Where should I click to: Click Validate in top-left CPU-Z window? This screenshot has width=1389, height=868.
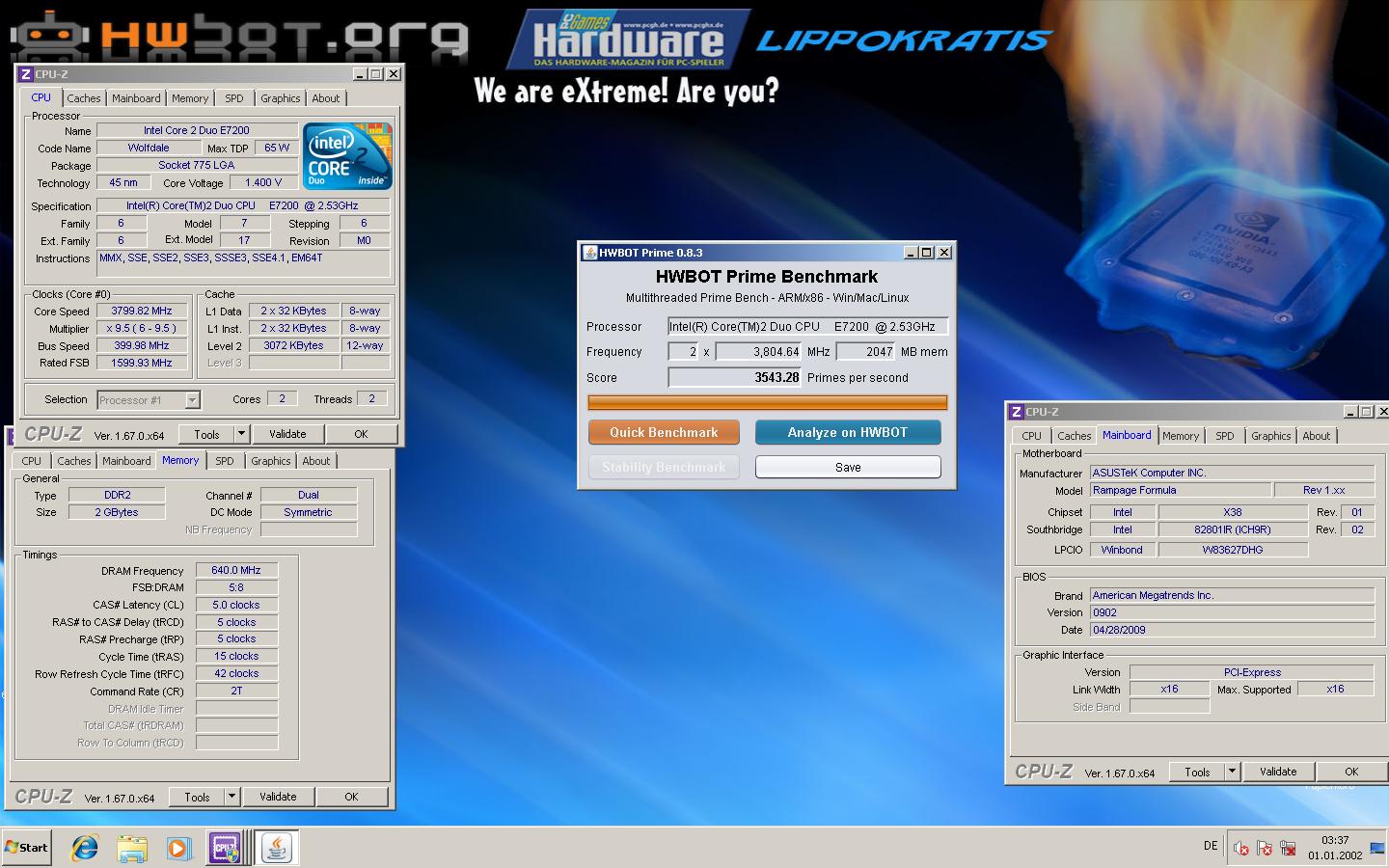click(287, 434)
